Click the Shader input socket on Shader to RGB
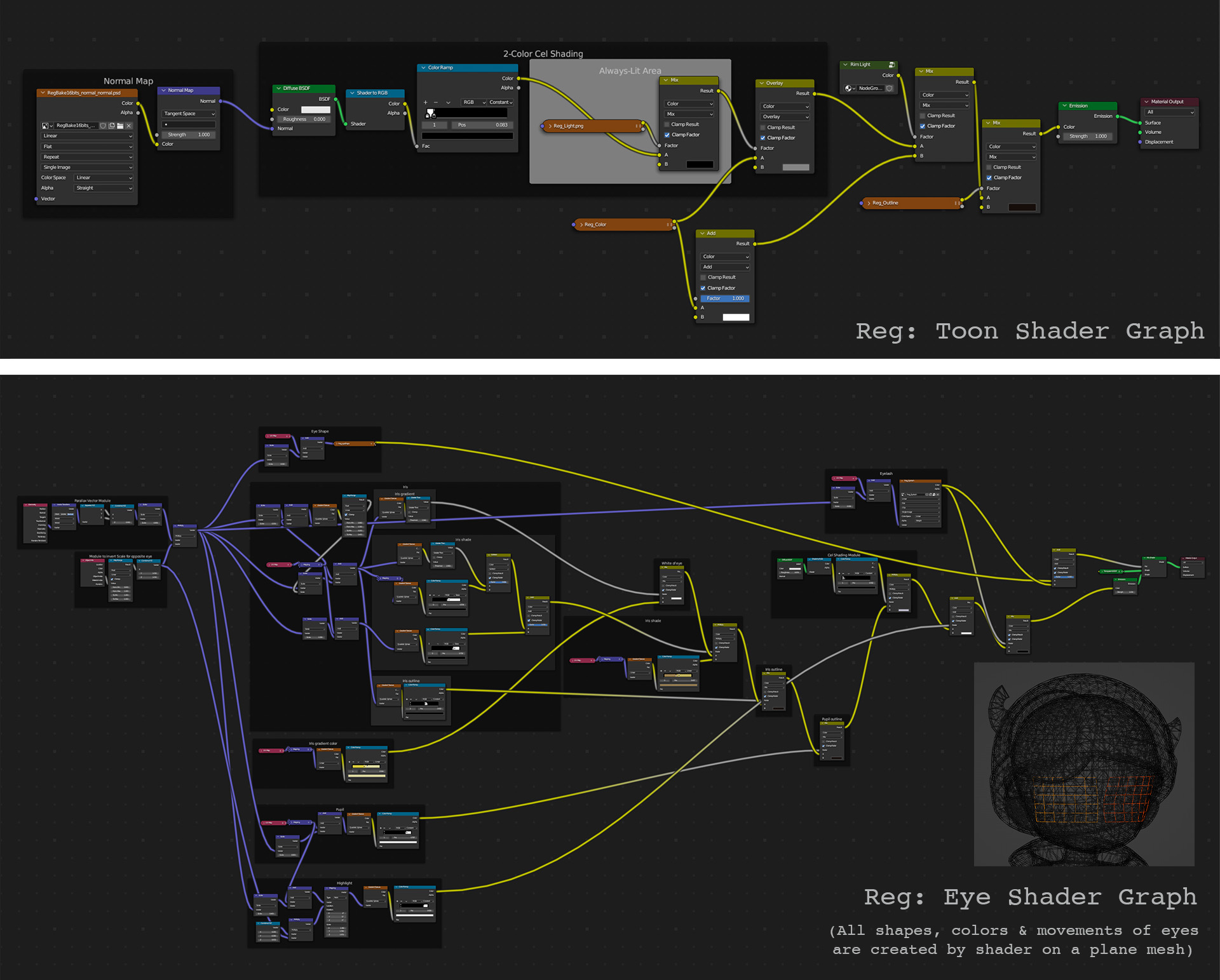 point(346,124)
